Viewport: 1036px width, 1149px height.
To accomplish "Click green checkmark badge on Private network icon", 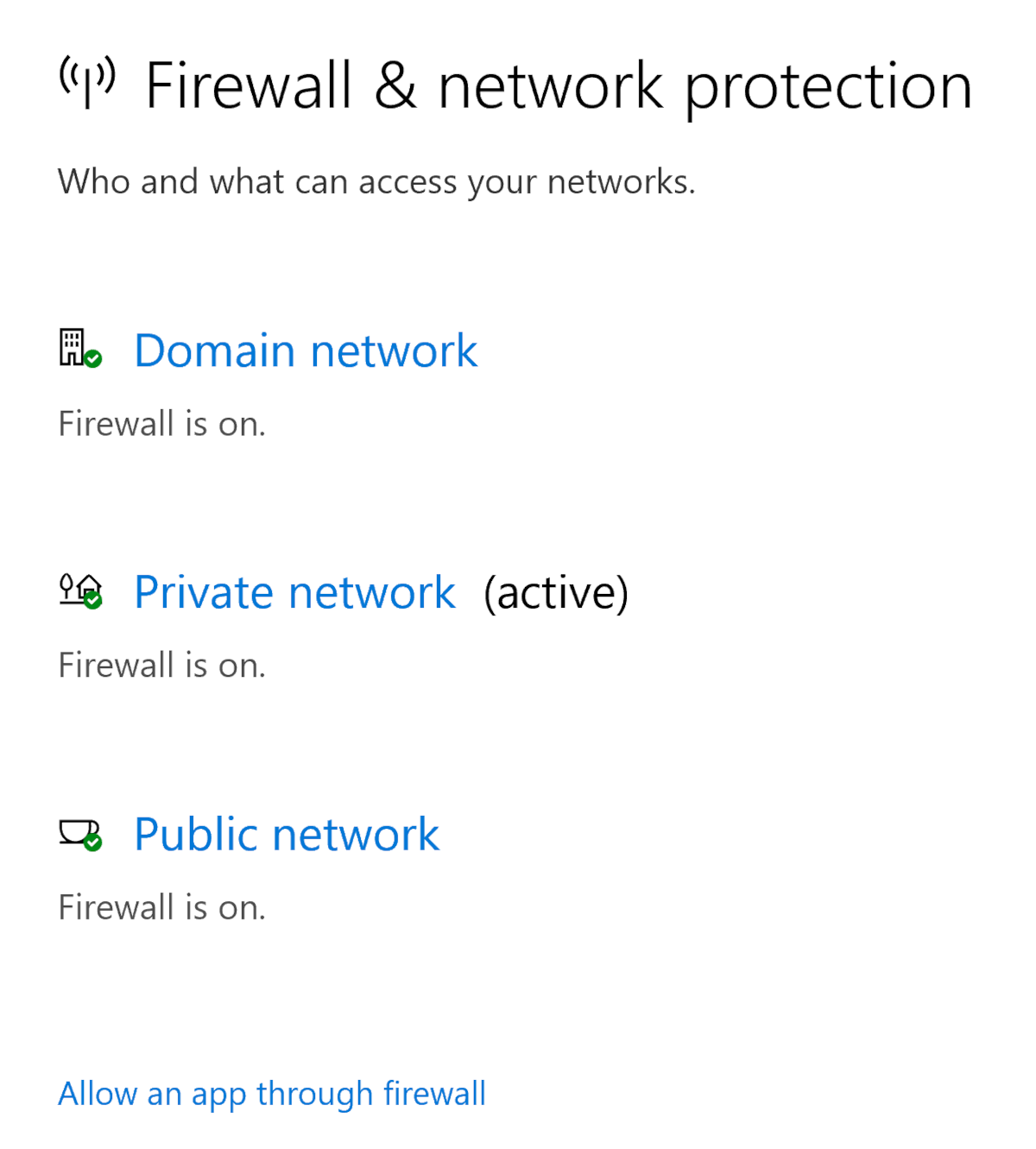I will (x=93, y=600).
